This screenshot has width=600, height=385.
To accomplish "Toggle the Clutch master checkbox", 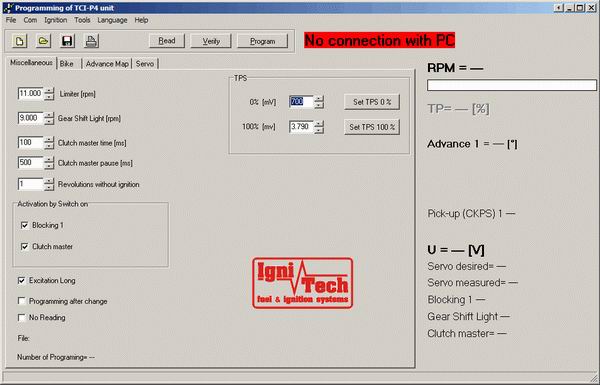I will (25, 247).
